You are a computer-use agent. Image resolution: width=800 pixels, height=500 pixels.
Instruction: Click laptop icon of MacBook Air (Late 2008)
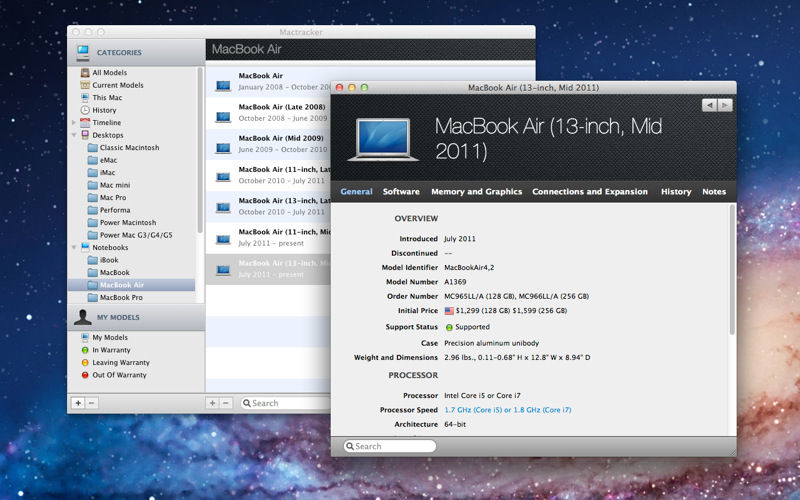pyautogui.click(x=223, y=117)
